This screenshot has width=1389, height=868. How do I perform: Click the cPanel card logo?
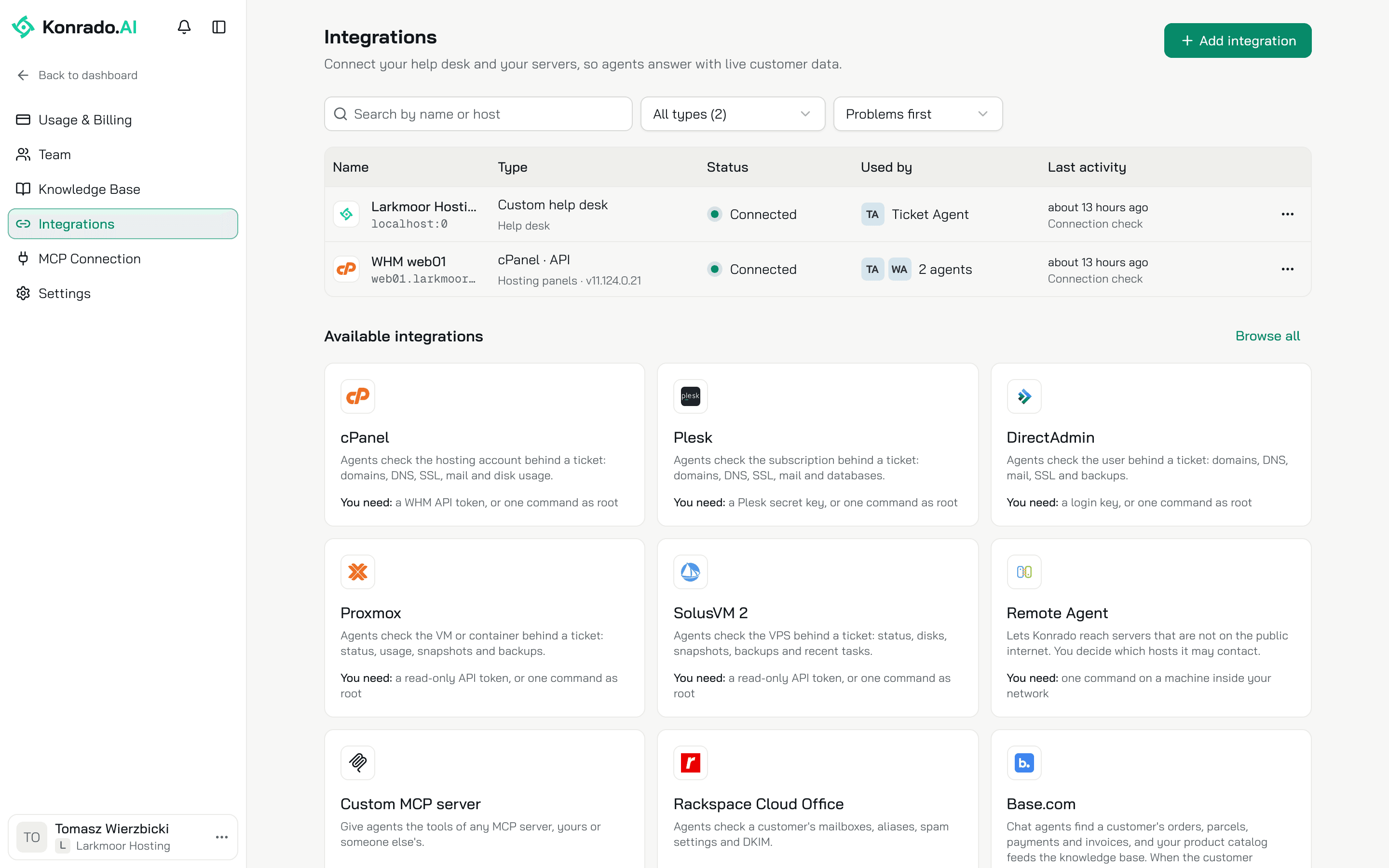pos(357,396)
